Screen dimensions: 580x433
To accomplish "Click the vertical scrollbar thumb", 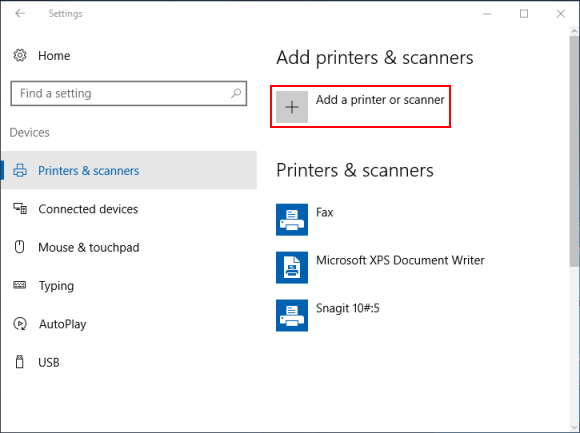I will [574, 151].
